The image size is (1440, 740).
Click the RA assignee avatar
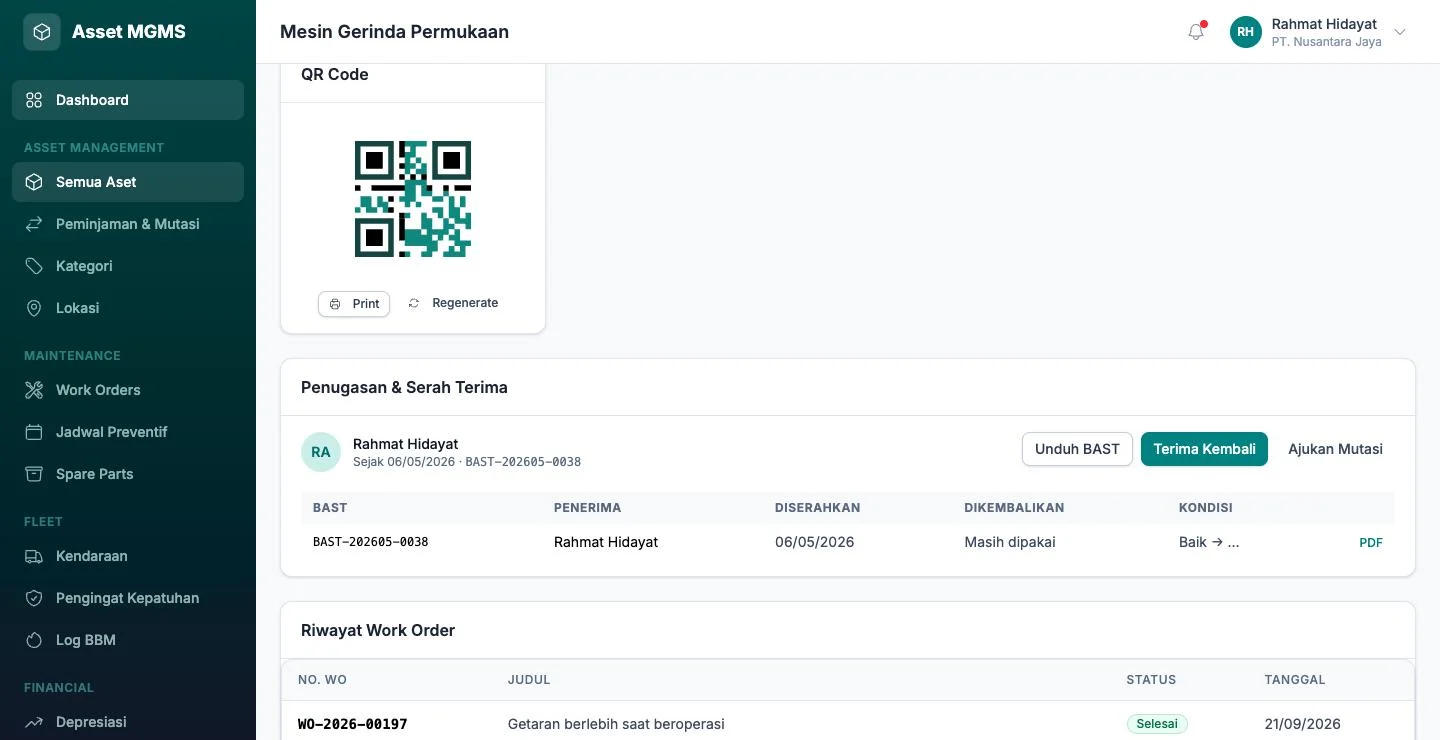click(321, 452)
